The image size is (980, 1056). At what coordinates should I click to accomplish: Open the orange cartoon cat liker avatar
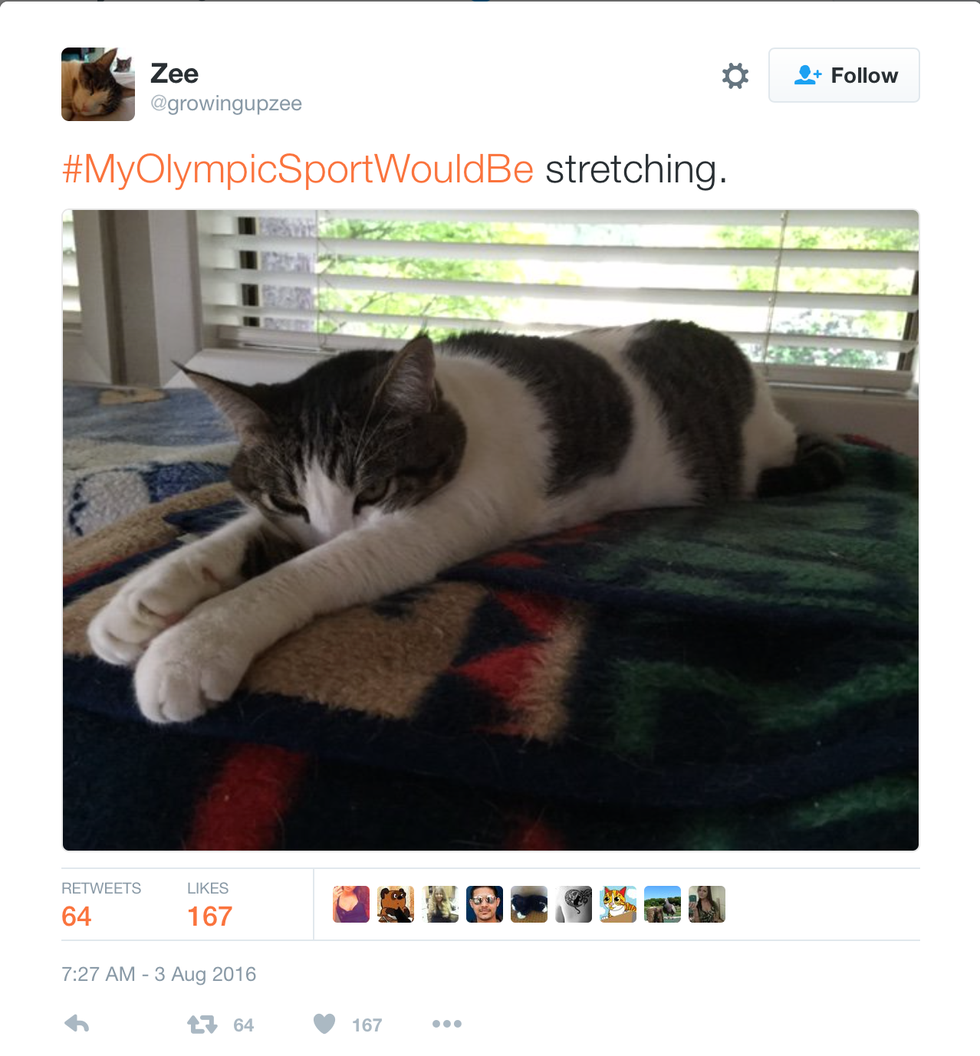pos(618,904)
